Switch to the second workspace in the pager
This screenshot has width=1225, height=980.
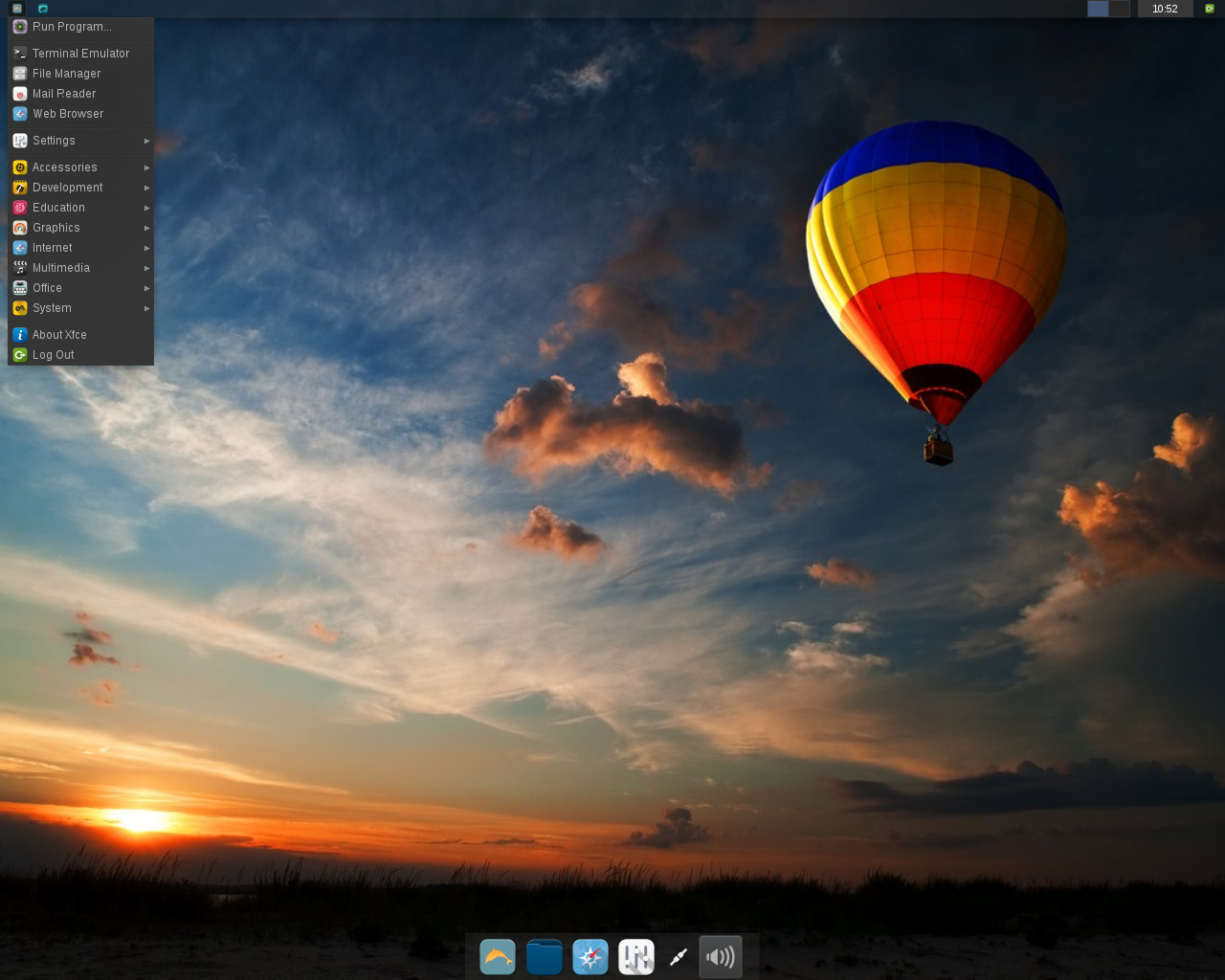(x=1120, y=9)
